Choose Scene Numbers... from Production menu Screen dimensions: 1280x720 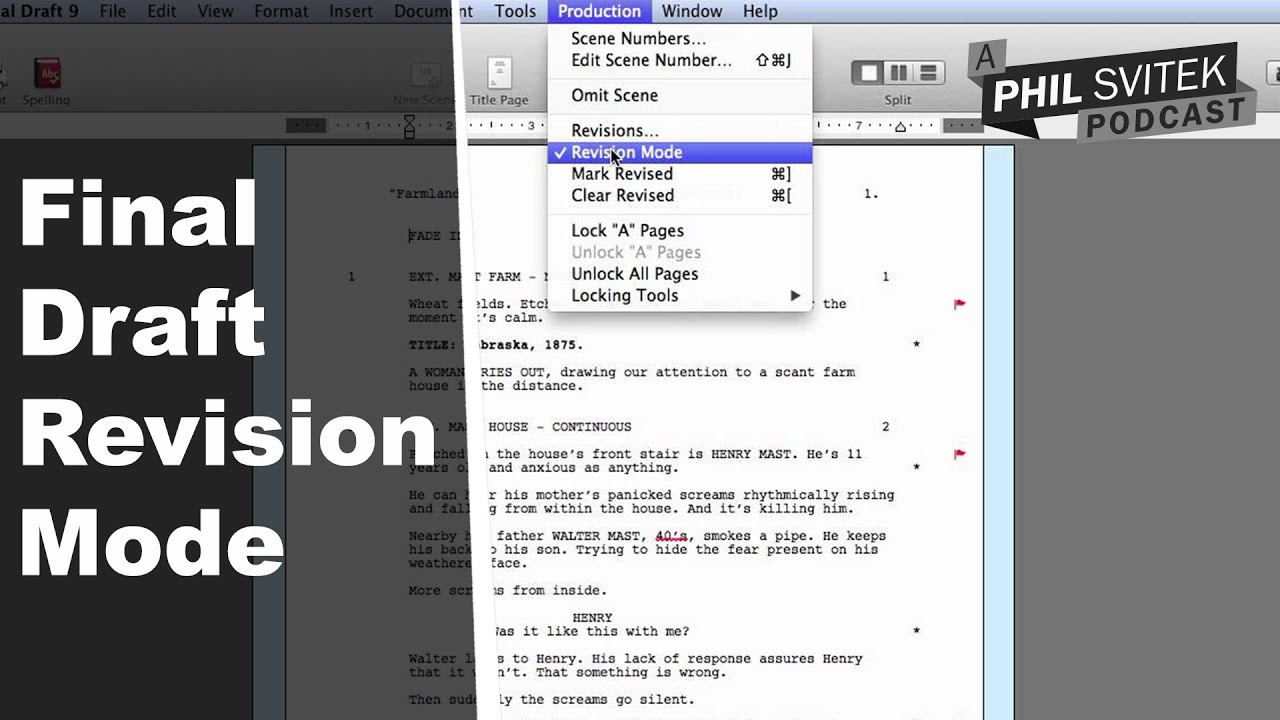click(x=680, y=39)
